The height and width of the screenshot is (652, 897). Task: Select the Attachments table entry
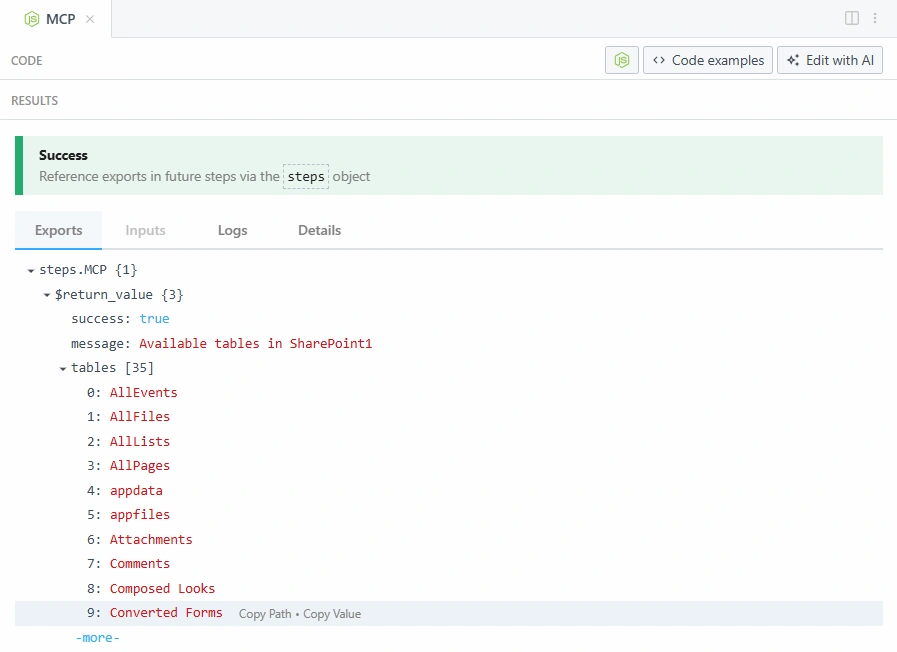pos(151,540)
